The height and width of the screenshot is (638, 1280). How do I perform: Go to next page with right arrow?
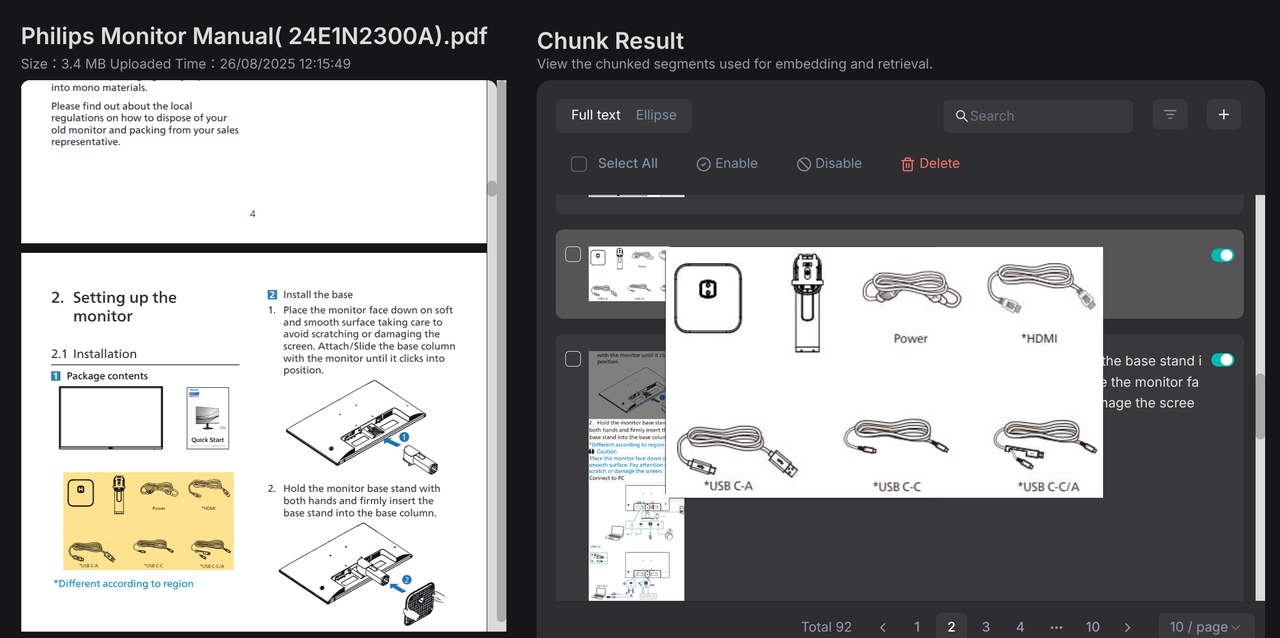coord(1127,627)
